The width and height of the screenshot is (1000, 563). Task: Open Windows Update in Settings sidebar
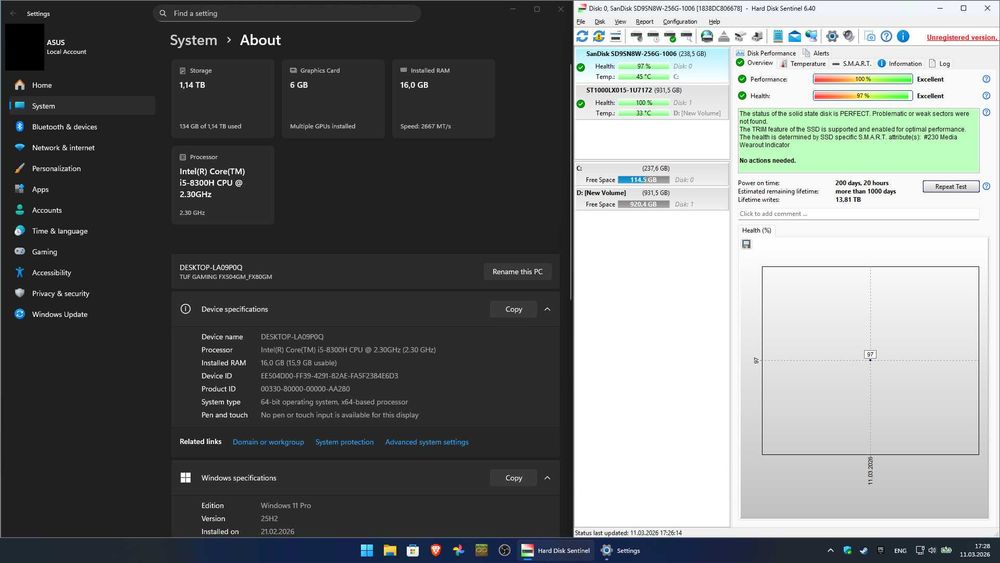83,314
